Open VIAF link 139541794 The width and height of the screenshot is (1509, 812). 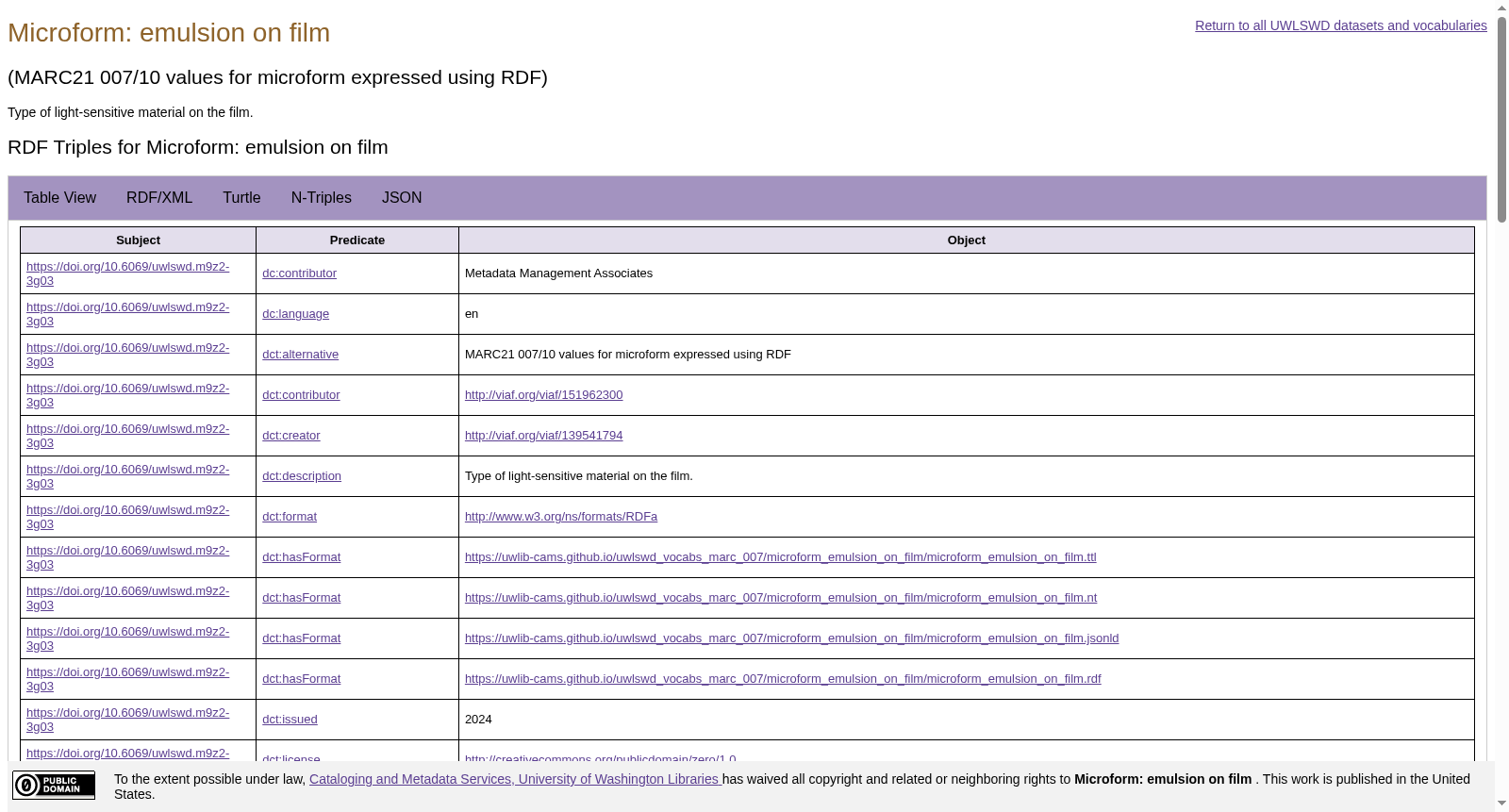(543, 436)
